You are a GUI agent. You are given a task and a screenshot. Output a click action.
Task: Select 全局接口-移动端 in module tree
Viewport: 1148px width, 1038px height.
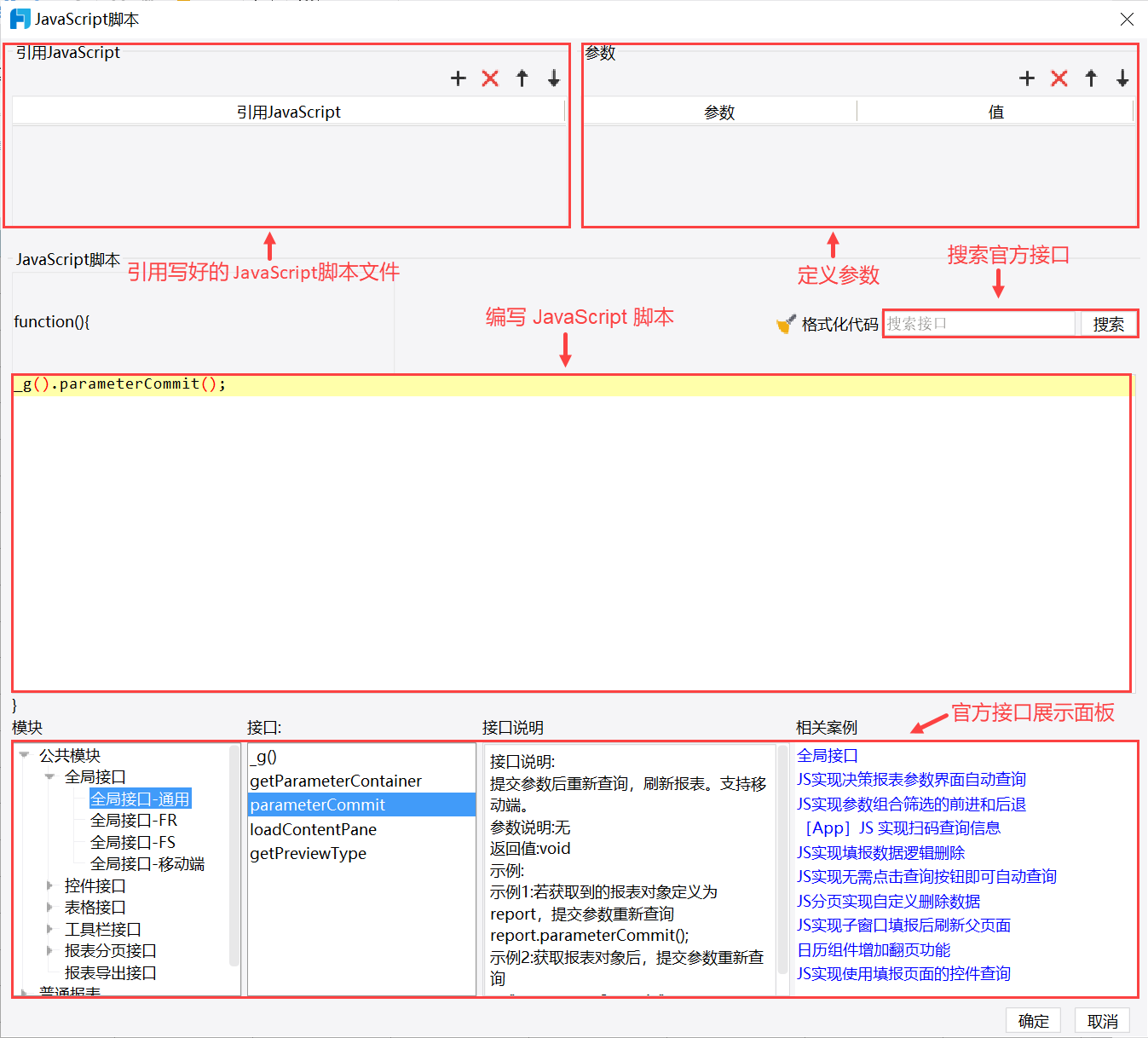147,863
